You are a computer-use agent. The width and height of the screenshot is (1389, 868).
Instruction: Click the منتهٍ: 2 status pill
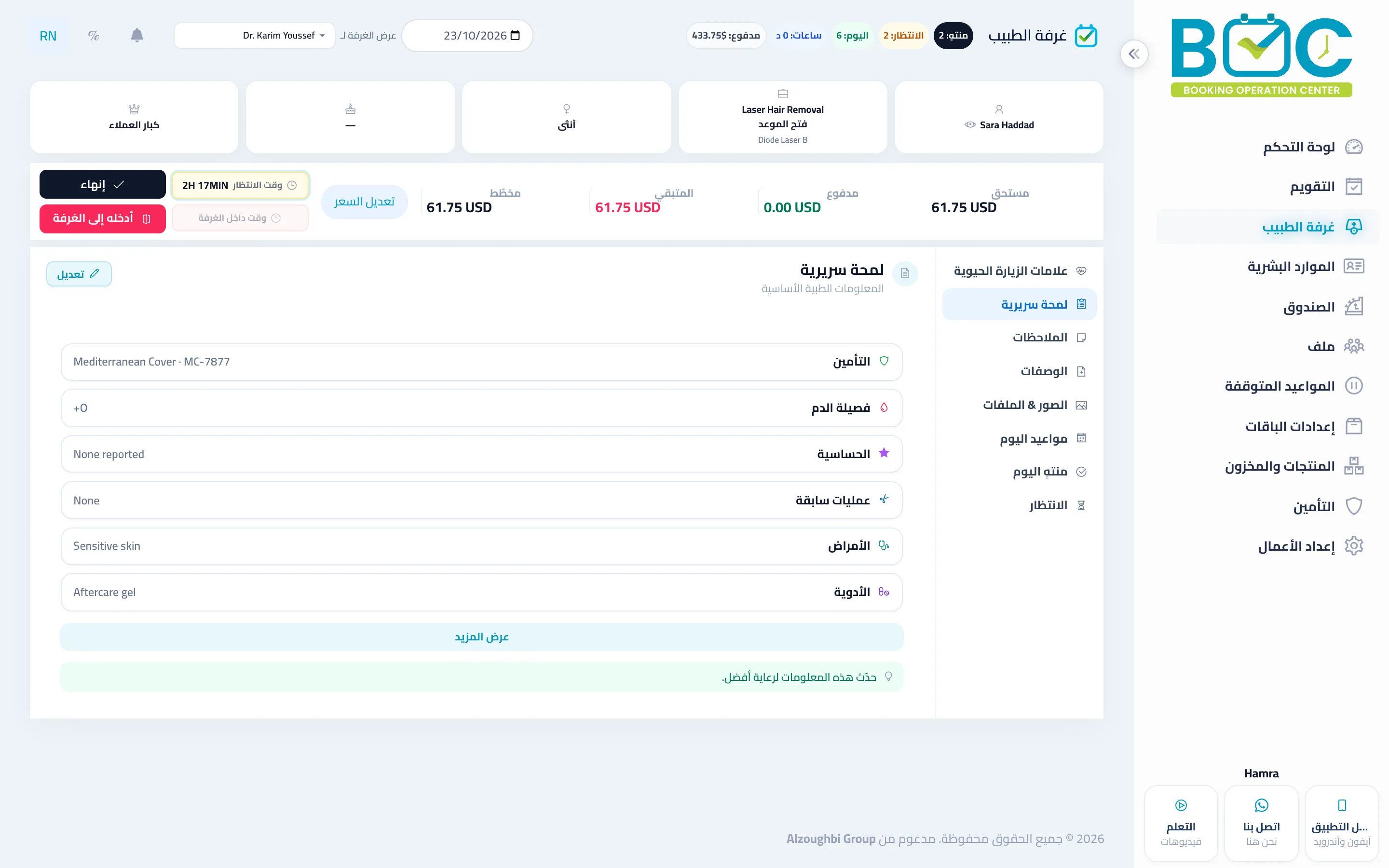click(953, 36)
